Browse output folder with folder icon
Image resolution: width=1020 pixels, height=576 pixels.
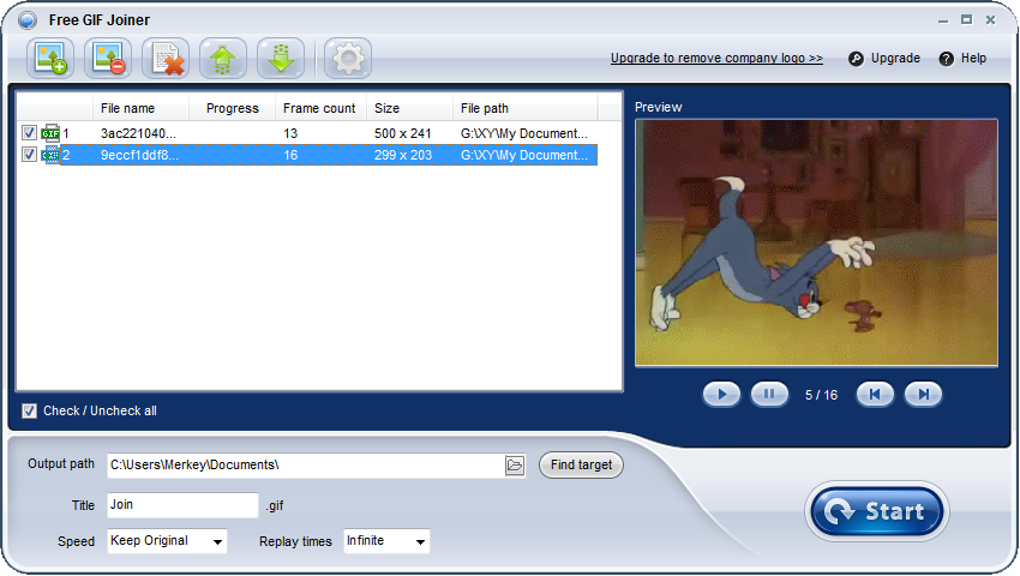point(515,465)
